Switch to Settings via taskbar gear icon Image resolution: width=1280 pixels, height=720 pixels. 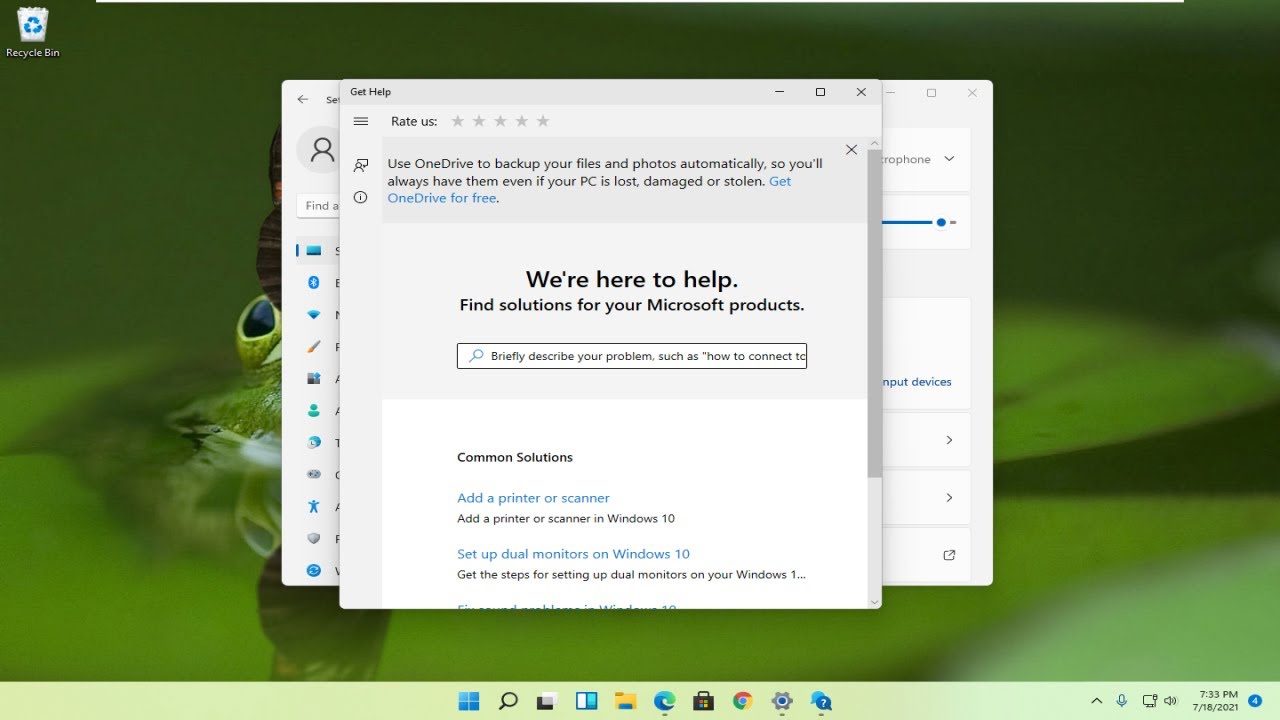click(782, 701)
